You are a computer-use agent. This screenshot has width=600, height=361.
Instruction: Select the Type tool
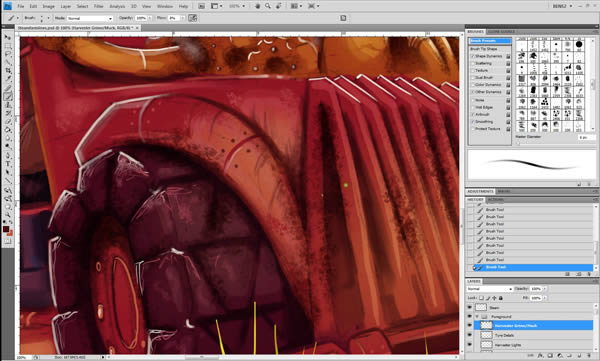(x=8, y=164)
